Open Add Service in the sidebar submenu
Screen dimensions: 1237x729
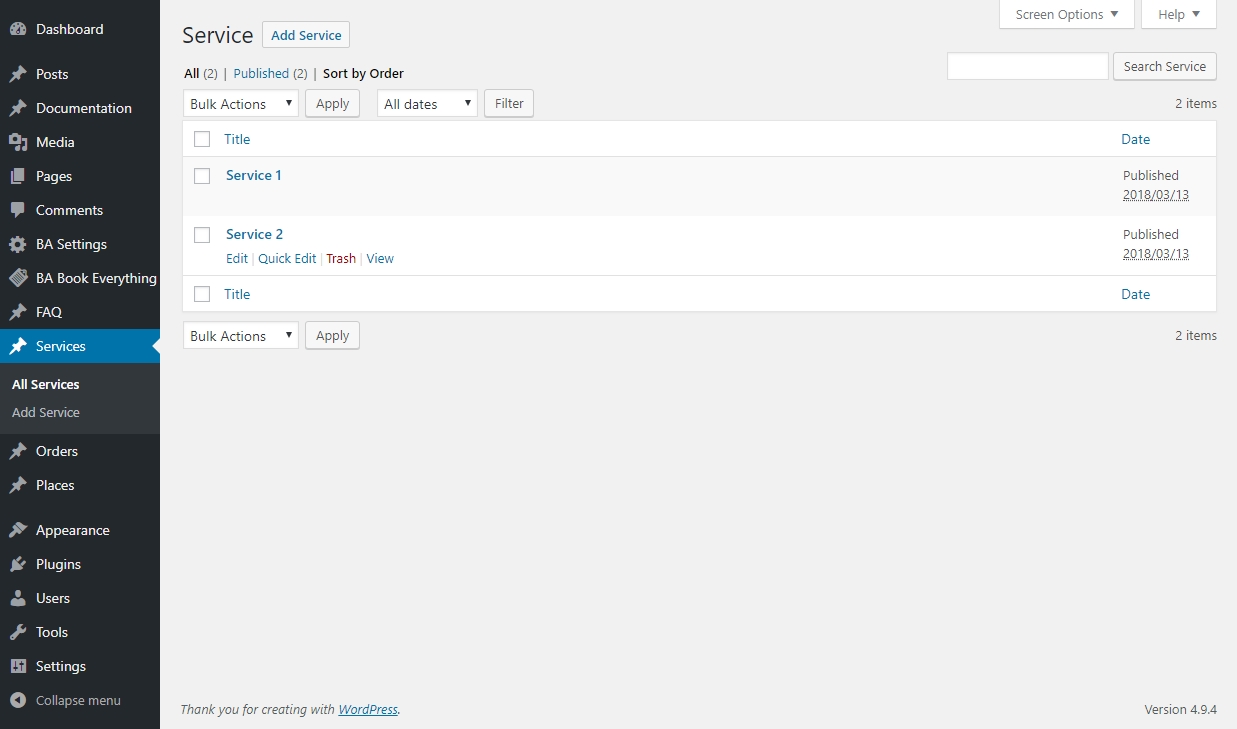pyautogui.click(x=46, y=412)
